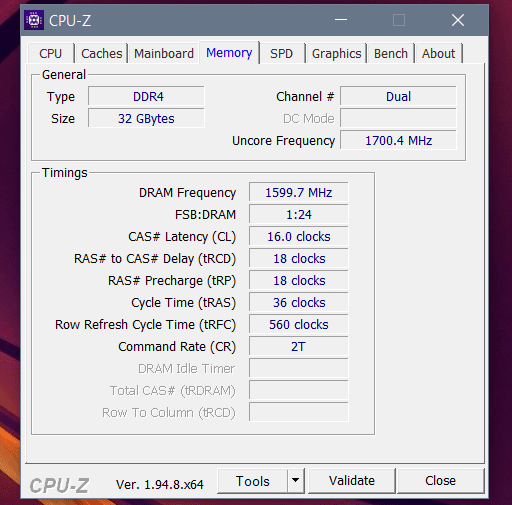Click the tRCD value 18 clocks
Image resolution: width=512 pixels, height=505 pixels.
pyautogui.click(x=299, y=259)
